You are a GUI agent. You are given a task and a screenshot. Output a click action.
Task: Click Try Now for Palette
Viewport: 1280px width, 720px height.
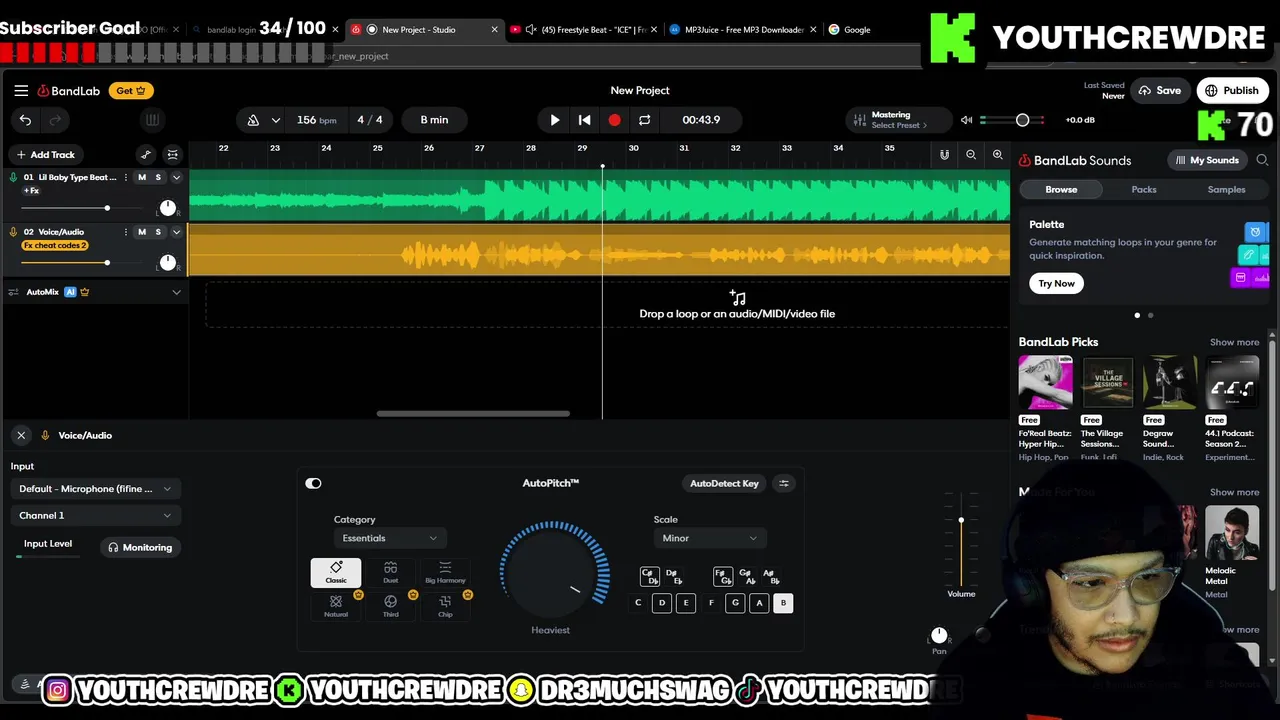[1056, 283]
